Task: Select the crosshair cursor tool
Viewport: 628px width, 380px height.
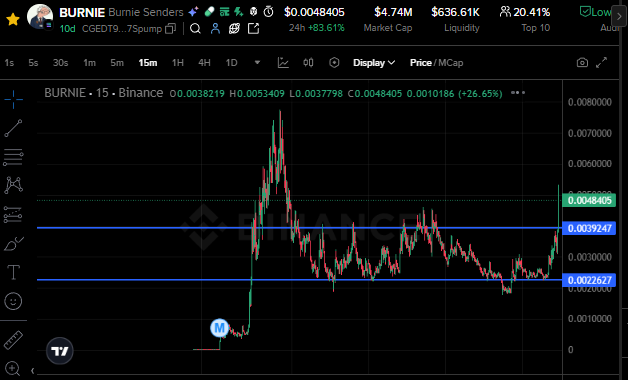Action: coord(13,99)
